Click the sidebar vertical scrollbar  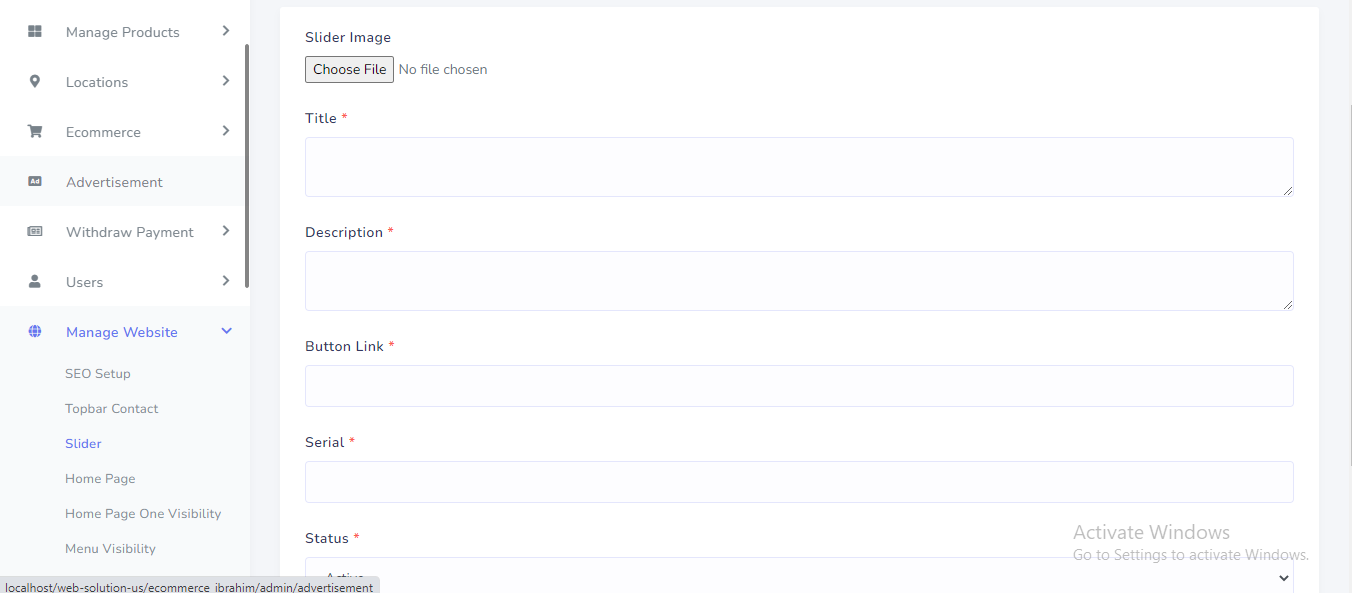pyautogui.click(x=247, y=165)
